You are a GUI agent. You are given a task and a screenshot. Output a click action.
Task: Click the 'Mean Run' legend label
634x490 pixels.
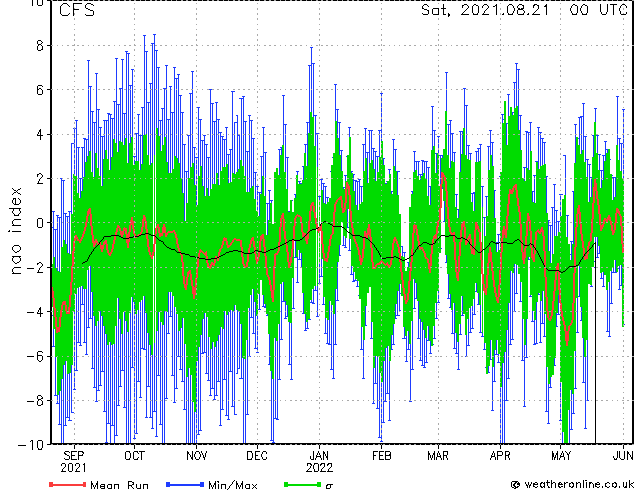(x=120, y=485)
